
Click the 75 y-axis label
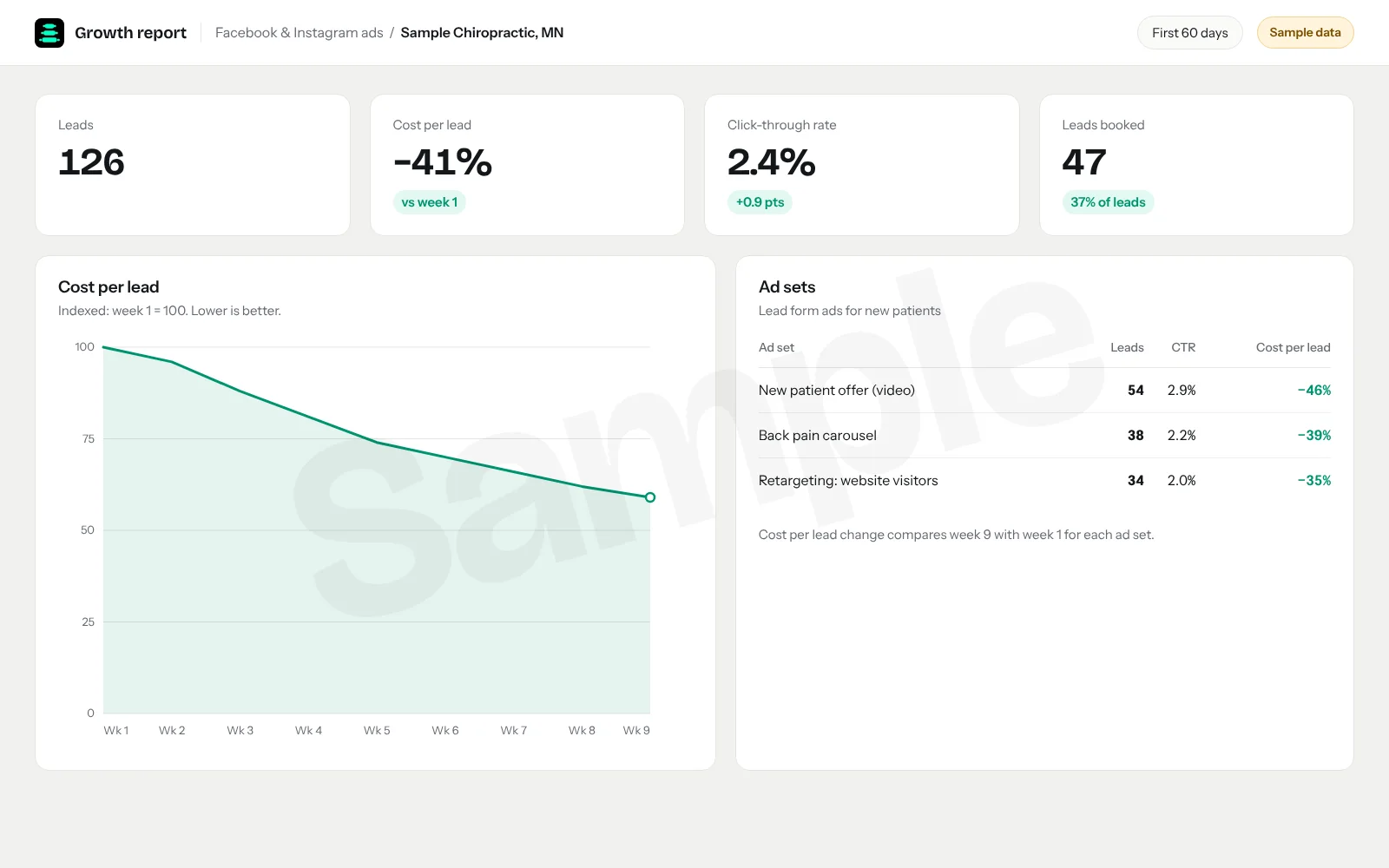click(x=88, y=439)
